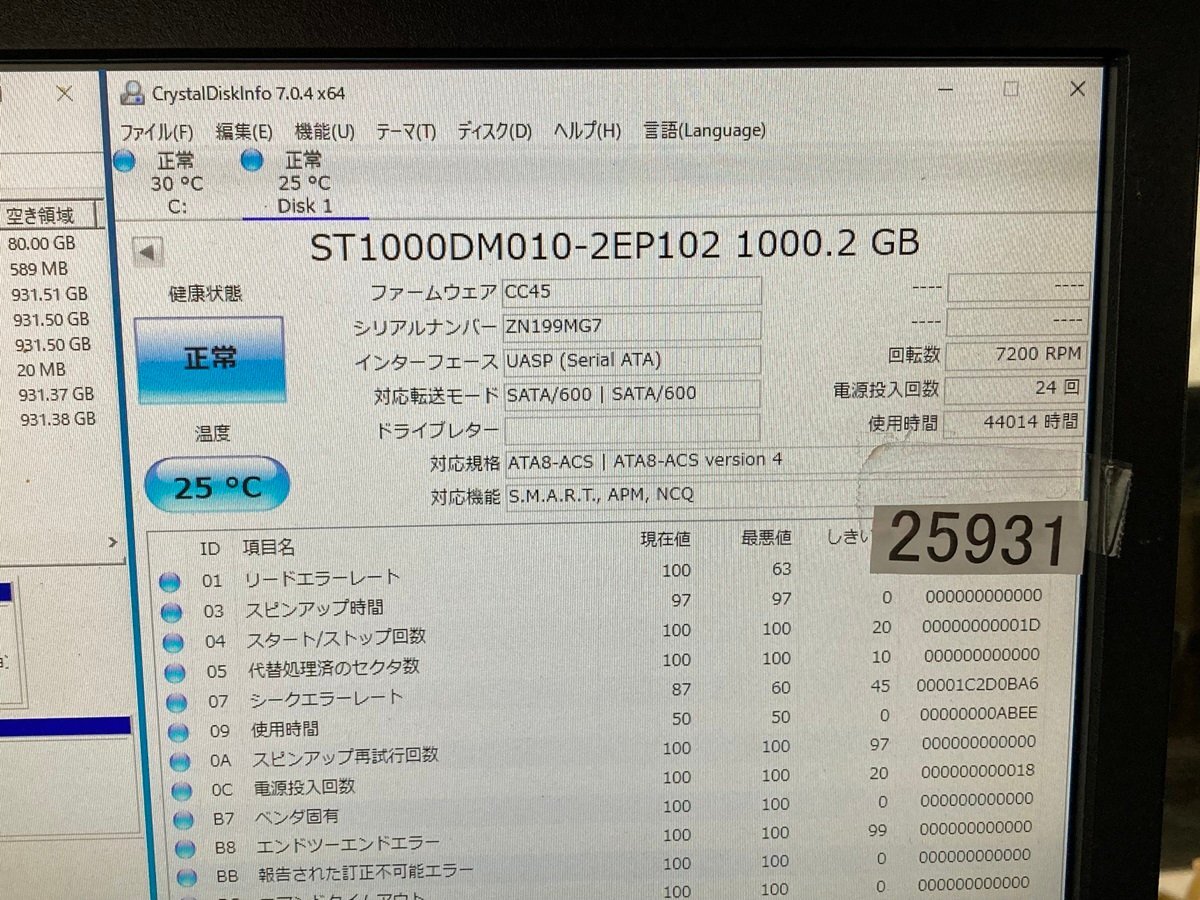Click the 25 °C temperature button
Viewport: 1200px width, 900px height.
(x=217, y=486)
